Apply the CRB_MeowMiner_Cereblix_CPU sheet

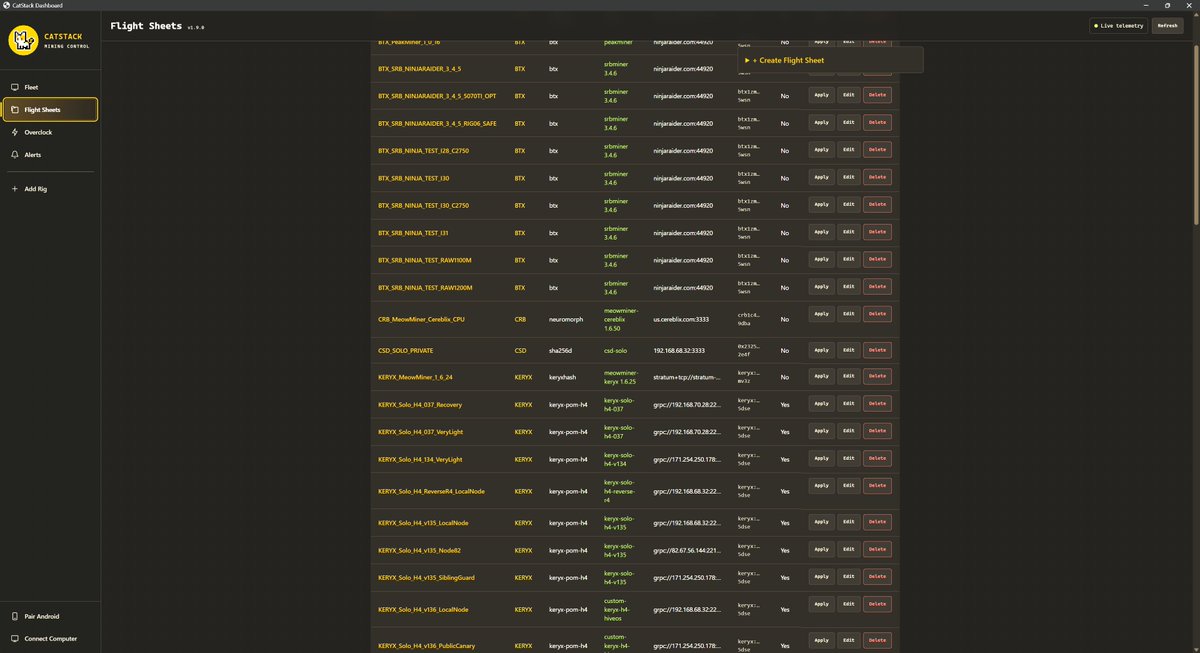tap(821, 313)
